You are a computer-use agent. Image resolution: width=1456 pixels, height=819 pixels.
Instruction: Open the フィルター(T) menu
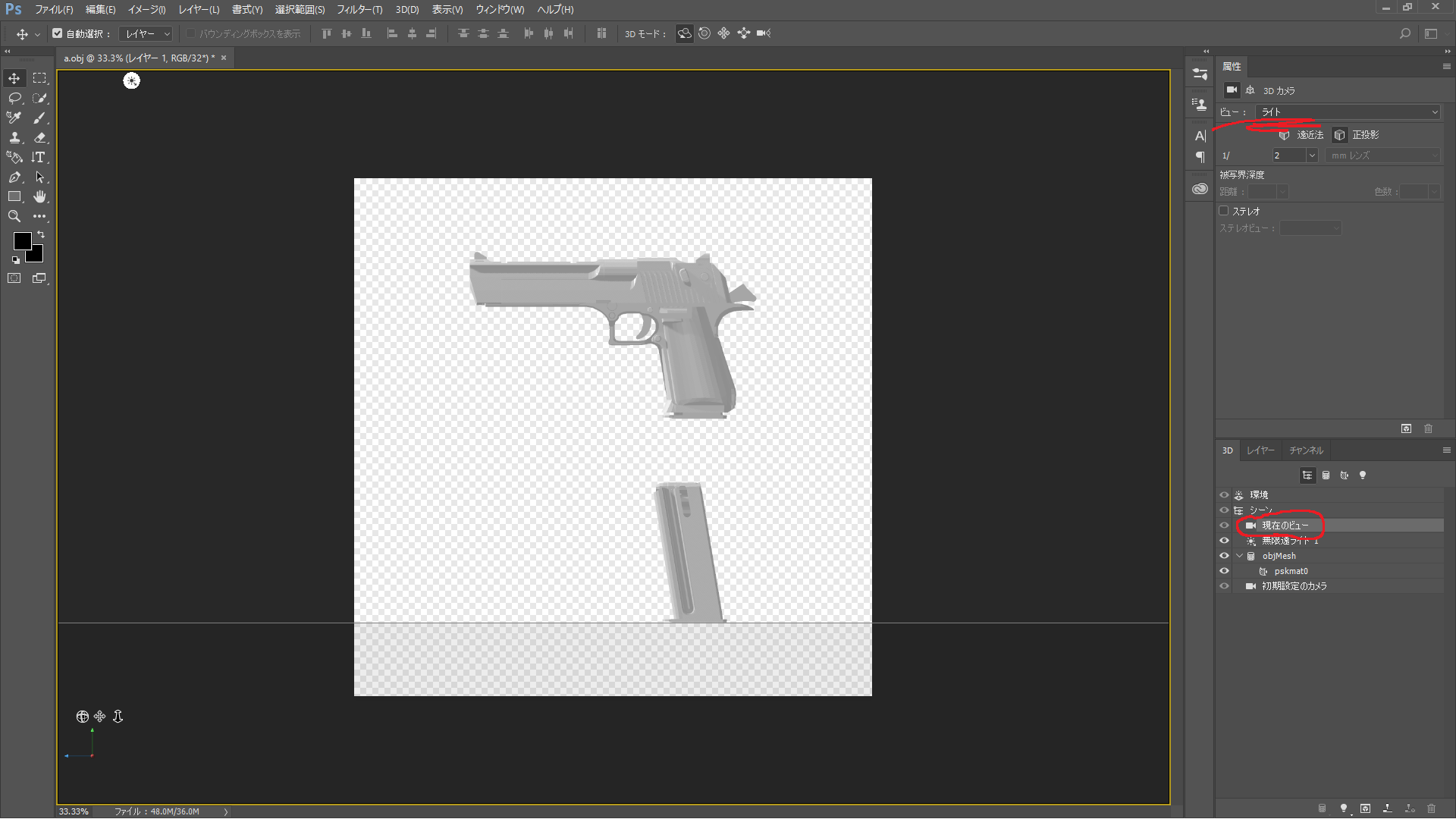[x=359, y=10]
